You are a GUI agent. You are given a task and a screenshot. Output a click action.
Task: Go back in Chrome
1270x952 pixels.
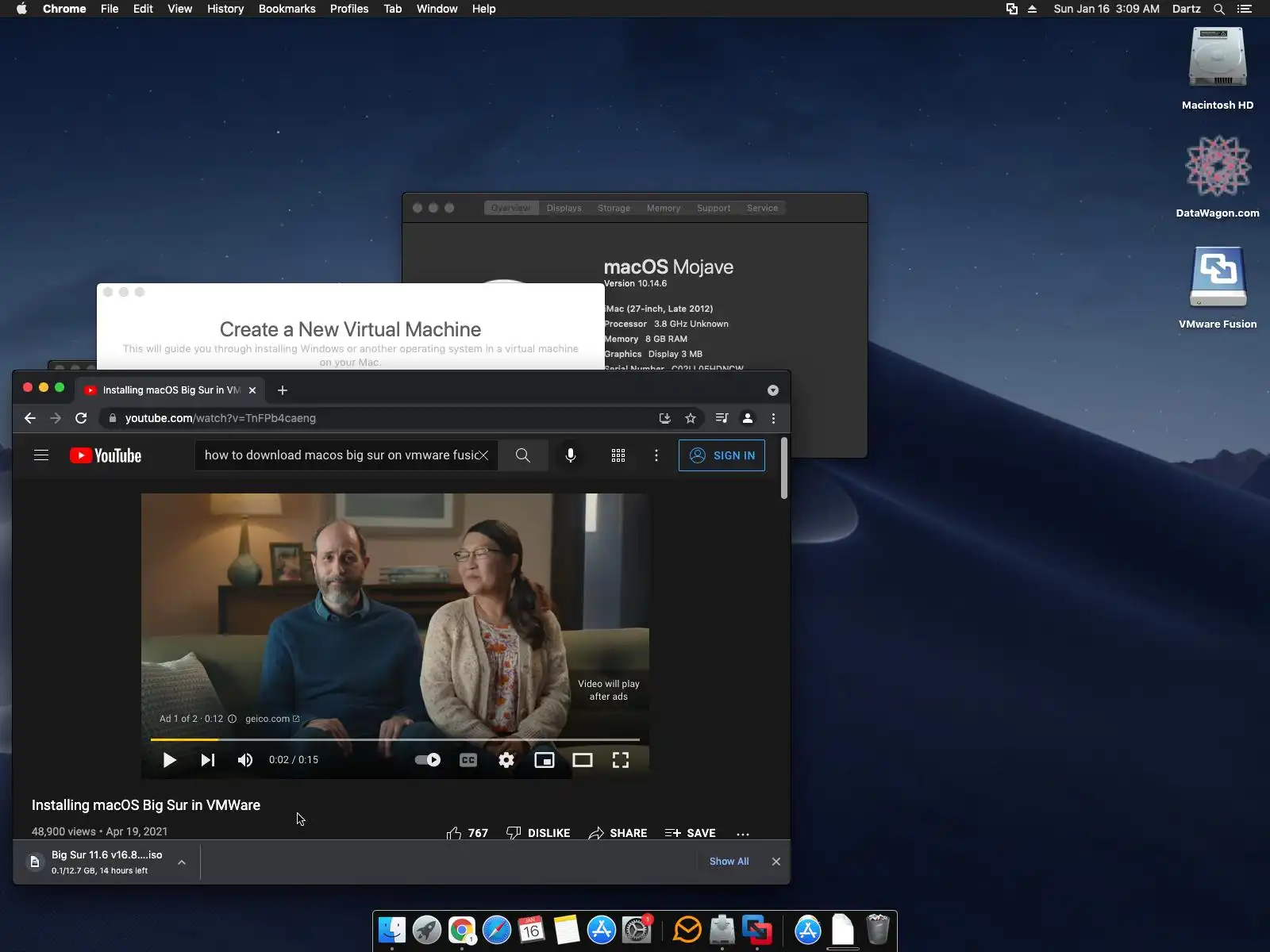[30, 418]
